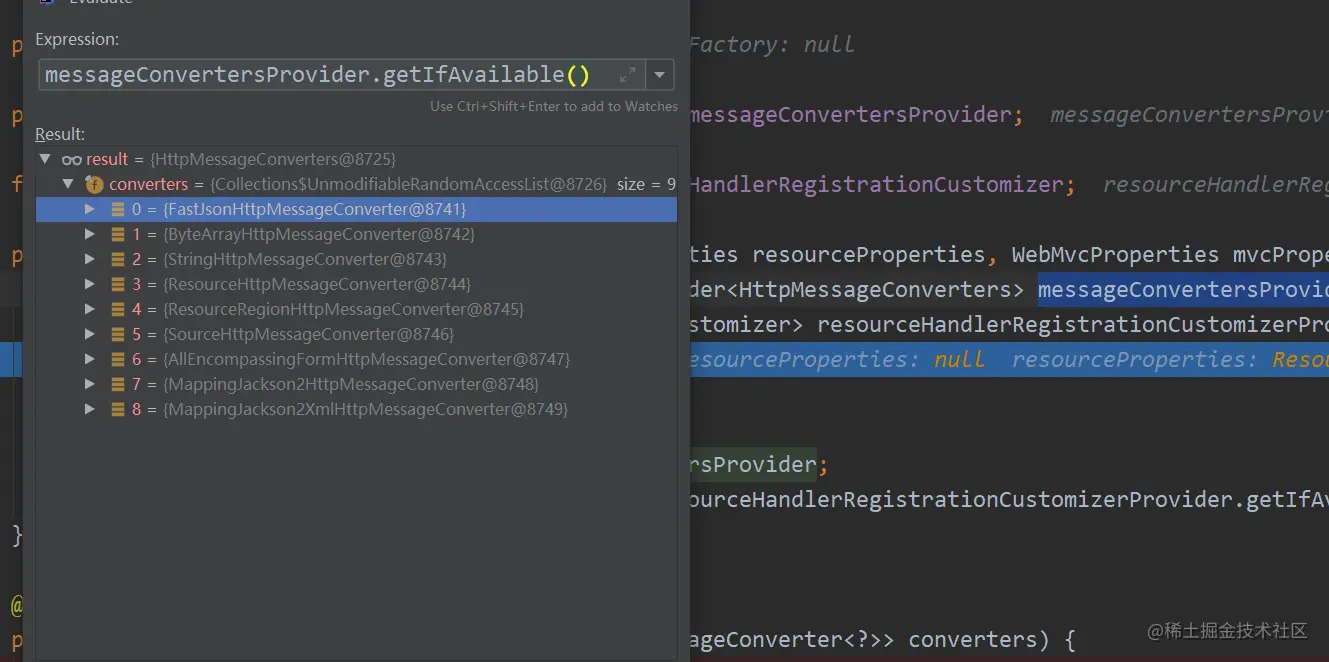
Task: Open the expression history dropdown arrow
Action: (x=660, y=75)
